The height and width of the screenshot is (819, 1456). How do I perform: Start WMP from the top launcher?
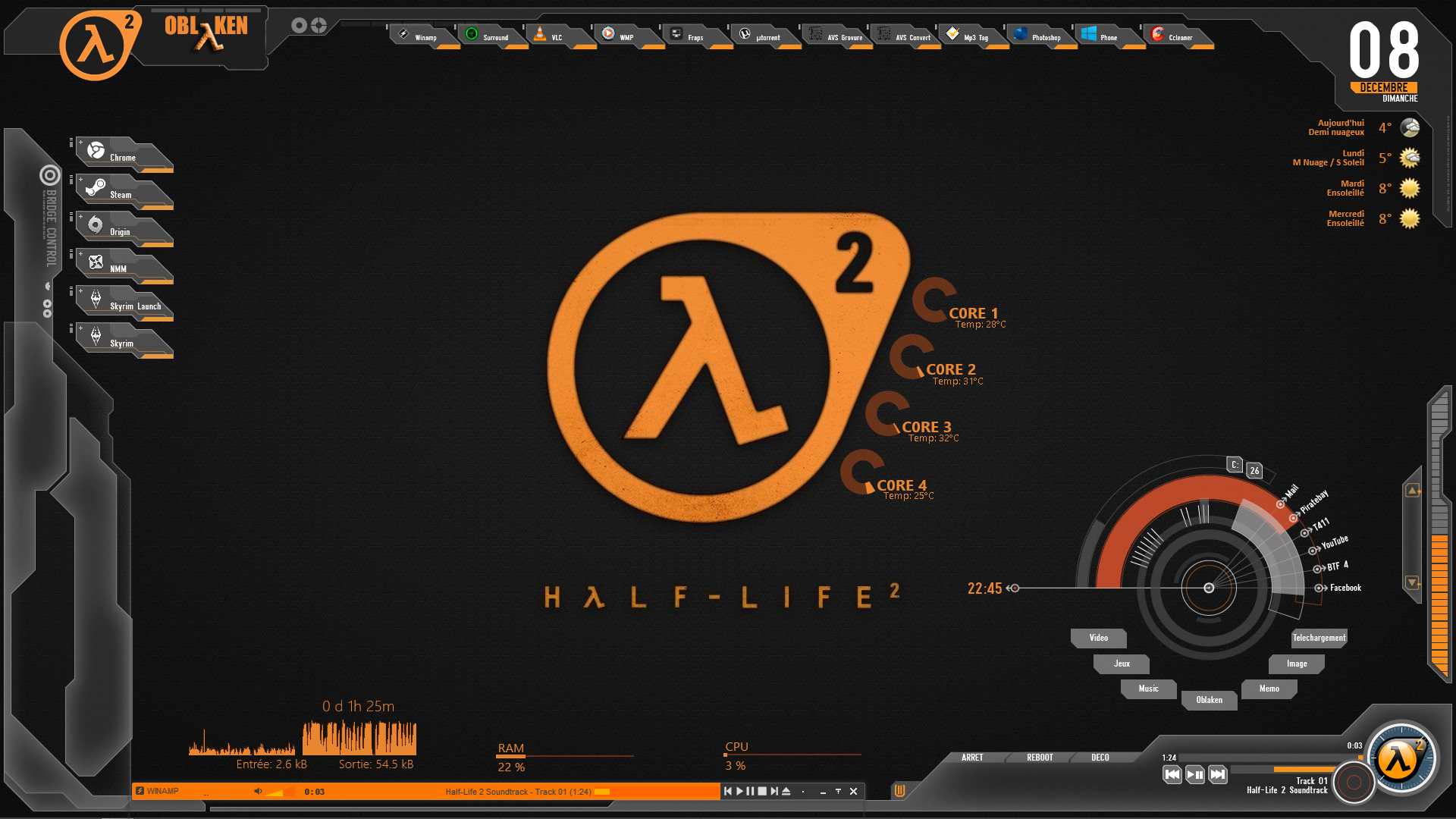pos(629,36)
